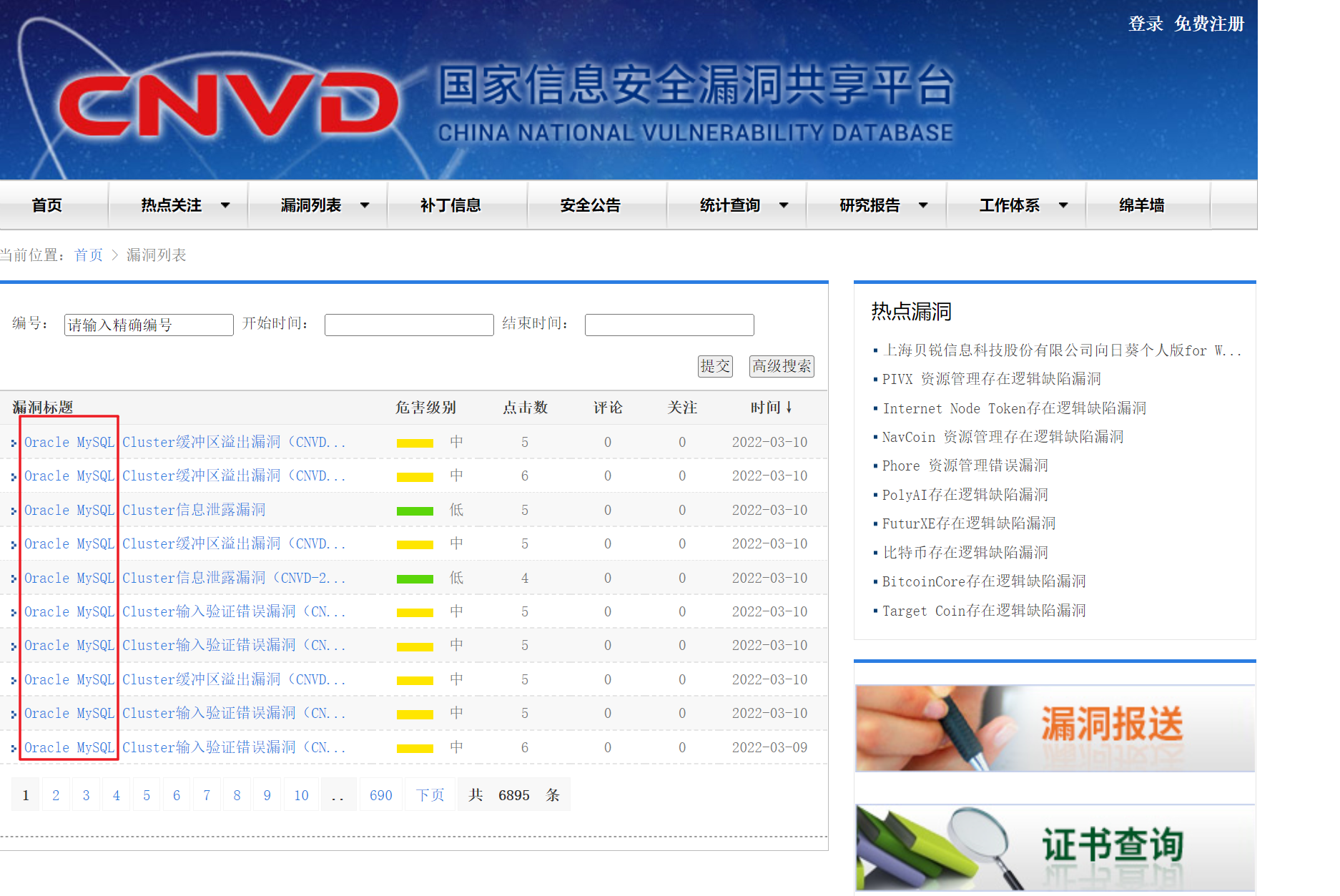1340x896 pixels.
Task: Open the 2022-03-09 Oracle MySQL entry
Action: [184, 747]
